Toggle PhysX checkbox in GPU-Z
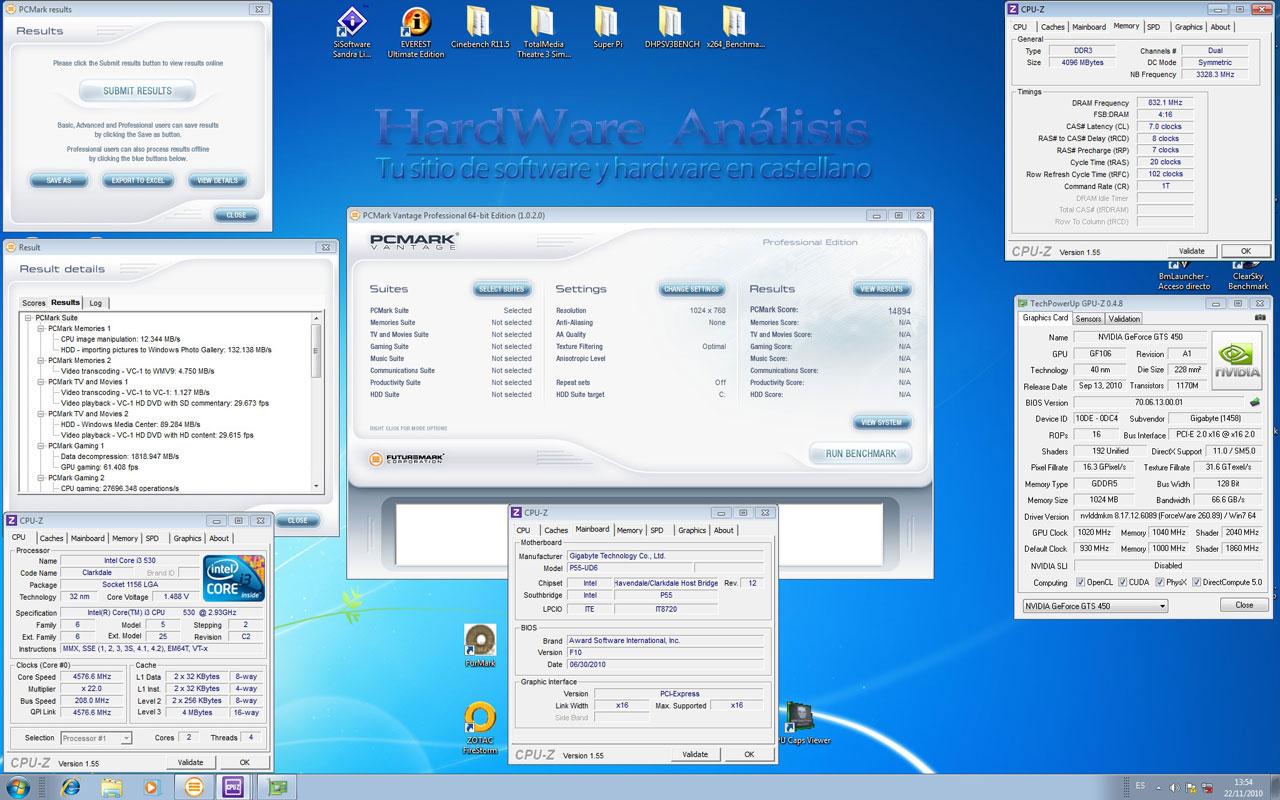 1160,582
